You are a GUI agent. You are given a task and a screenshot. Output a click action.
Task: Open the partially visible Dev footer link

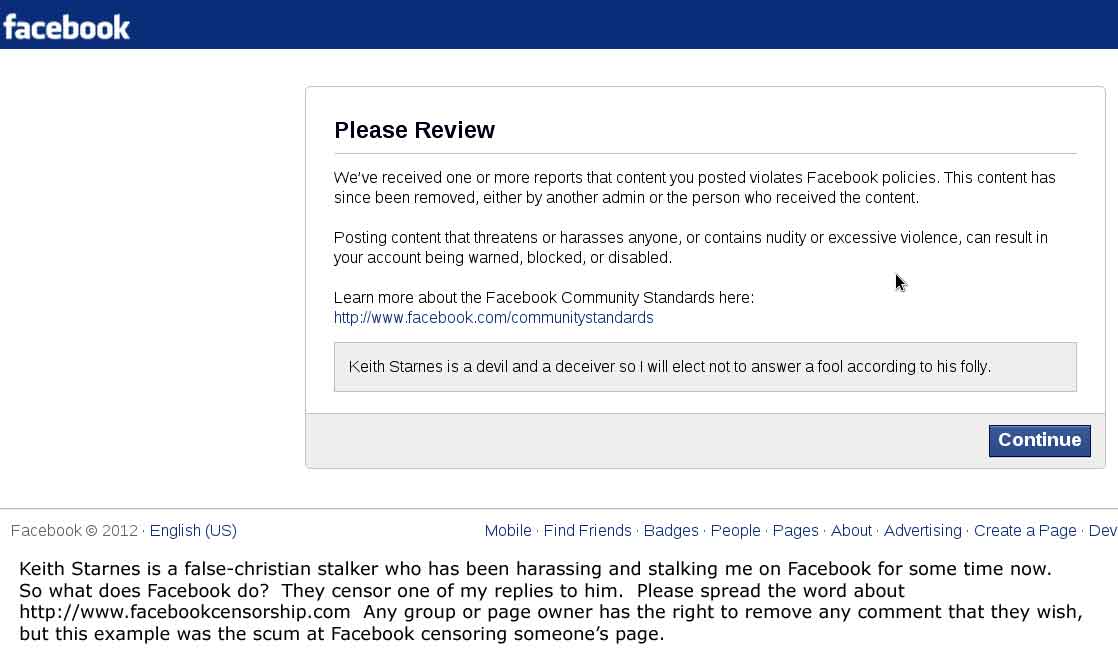coord(1103,531)
